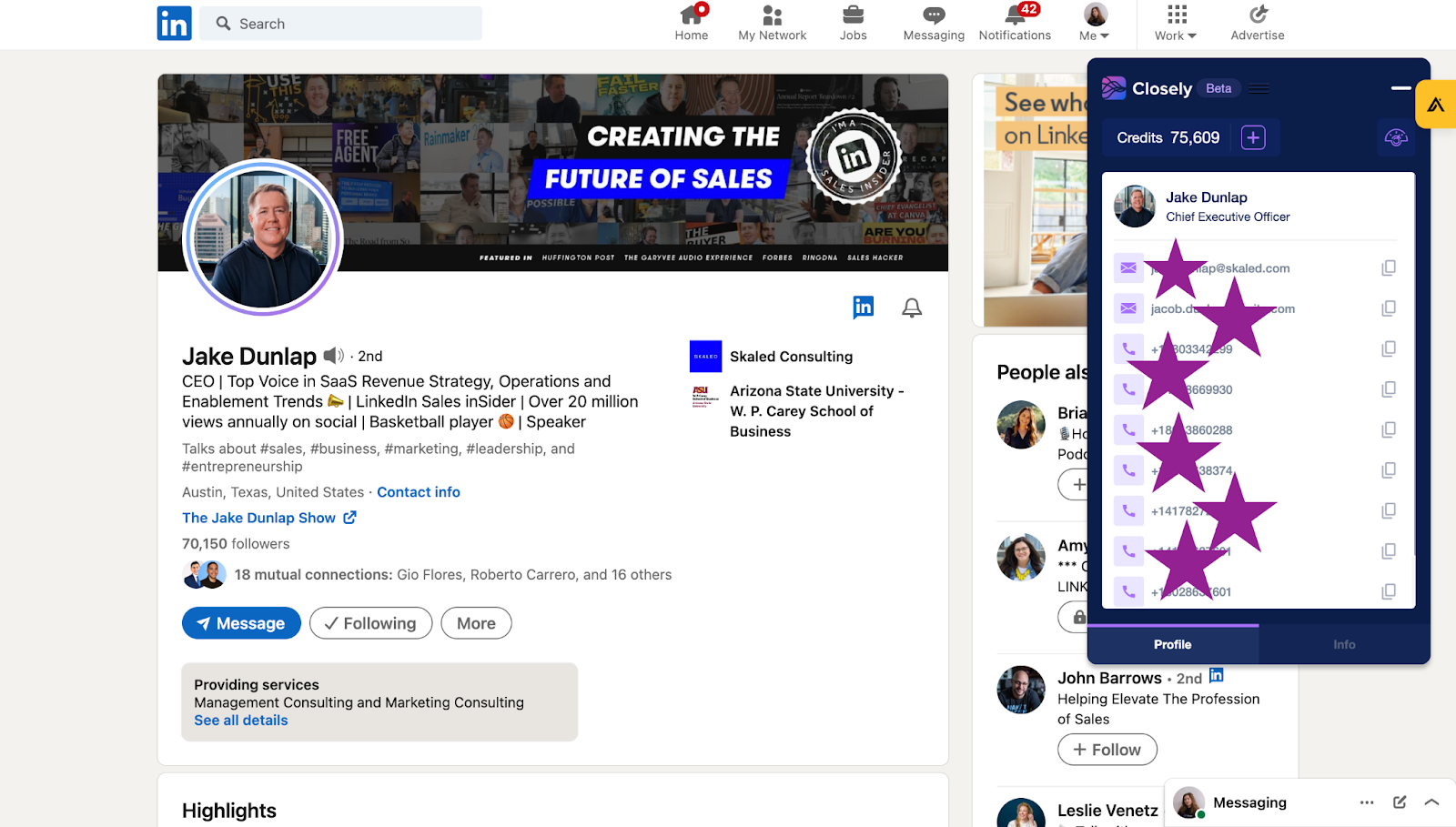Open the Contact info link
This screenshot has width=1456, height=827.
pos(419,492)
